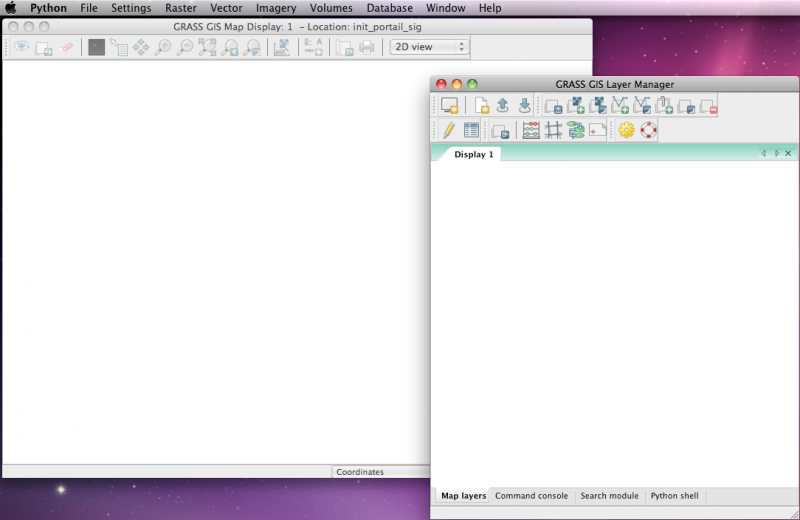Open the Imagery menu
Screen dimensions: 800x520
[276, 8]
